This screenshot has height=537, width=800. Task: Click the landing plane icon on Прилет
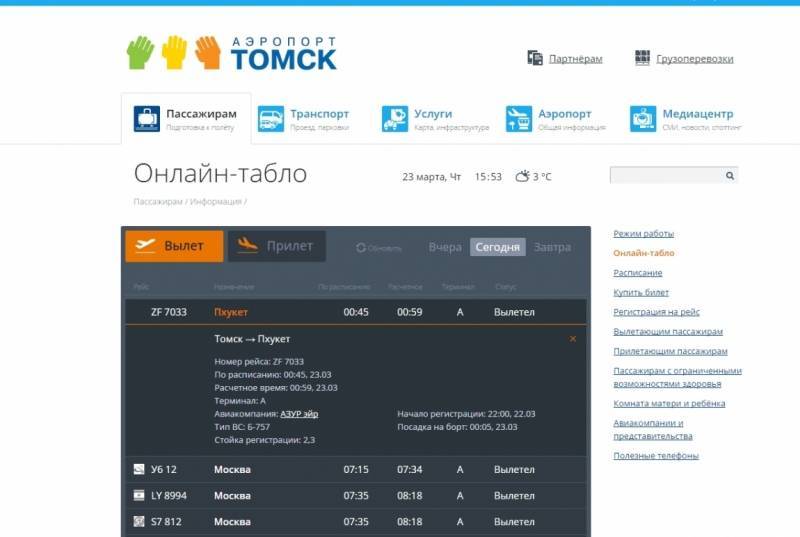click(x=248, y=245)
